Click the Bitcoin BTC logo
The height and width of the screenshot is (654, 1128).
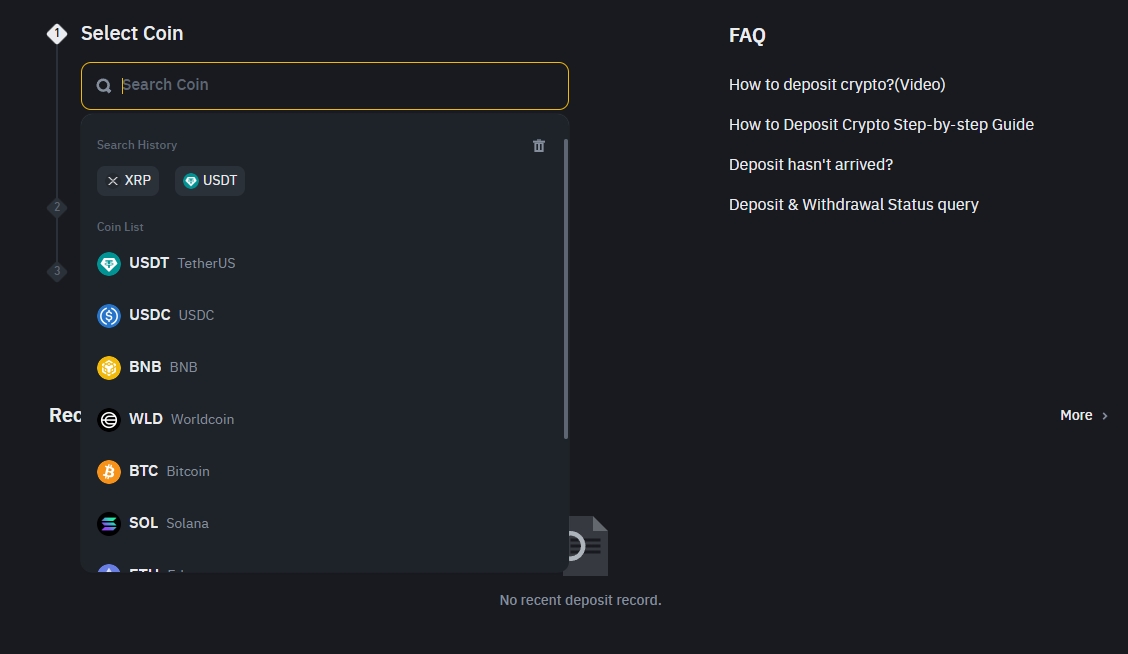pos(109,472)
